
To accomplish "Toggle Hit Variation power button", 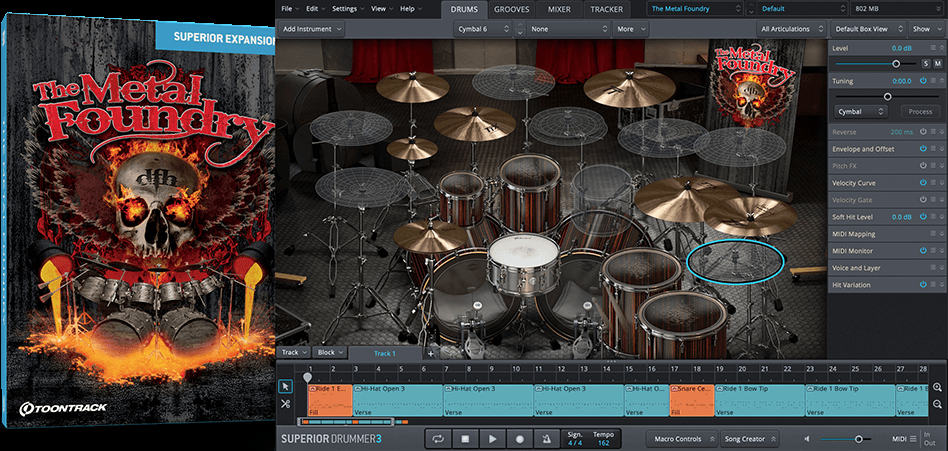I will [x=923, y=285].
